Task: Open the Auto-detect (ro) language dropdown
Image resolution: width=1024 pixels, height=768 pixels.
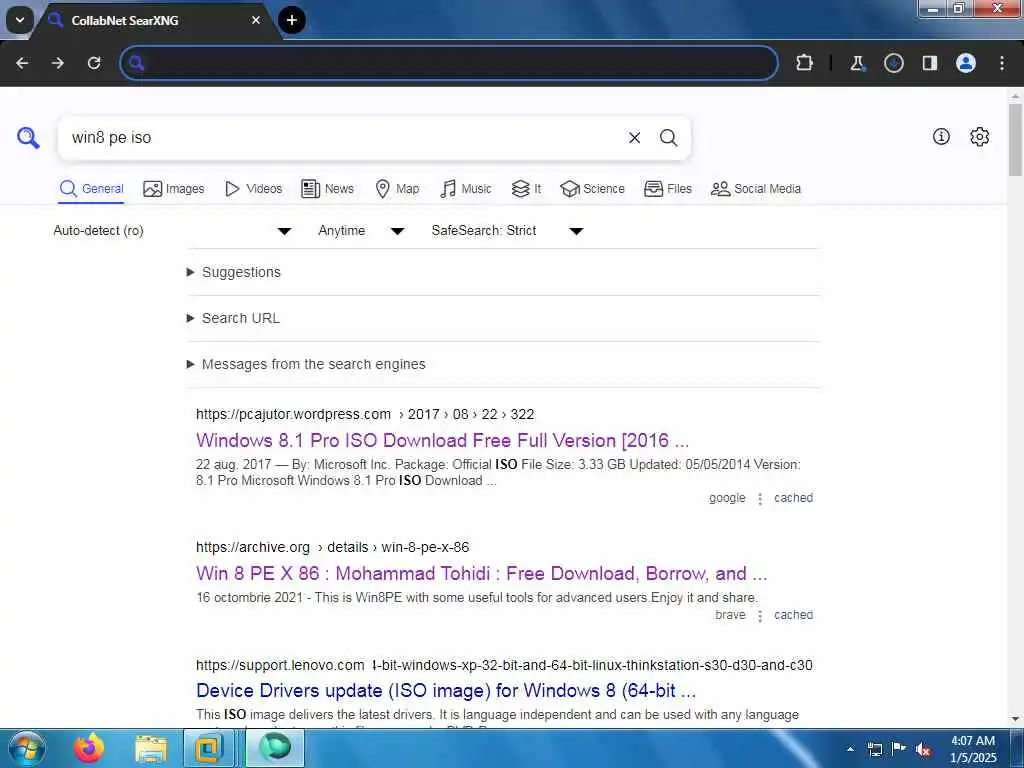Action: click(x=172, y=231)
